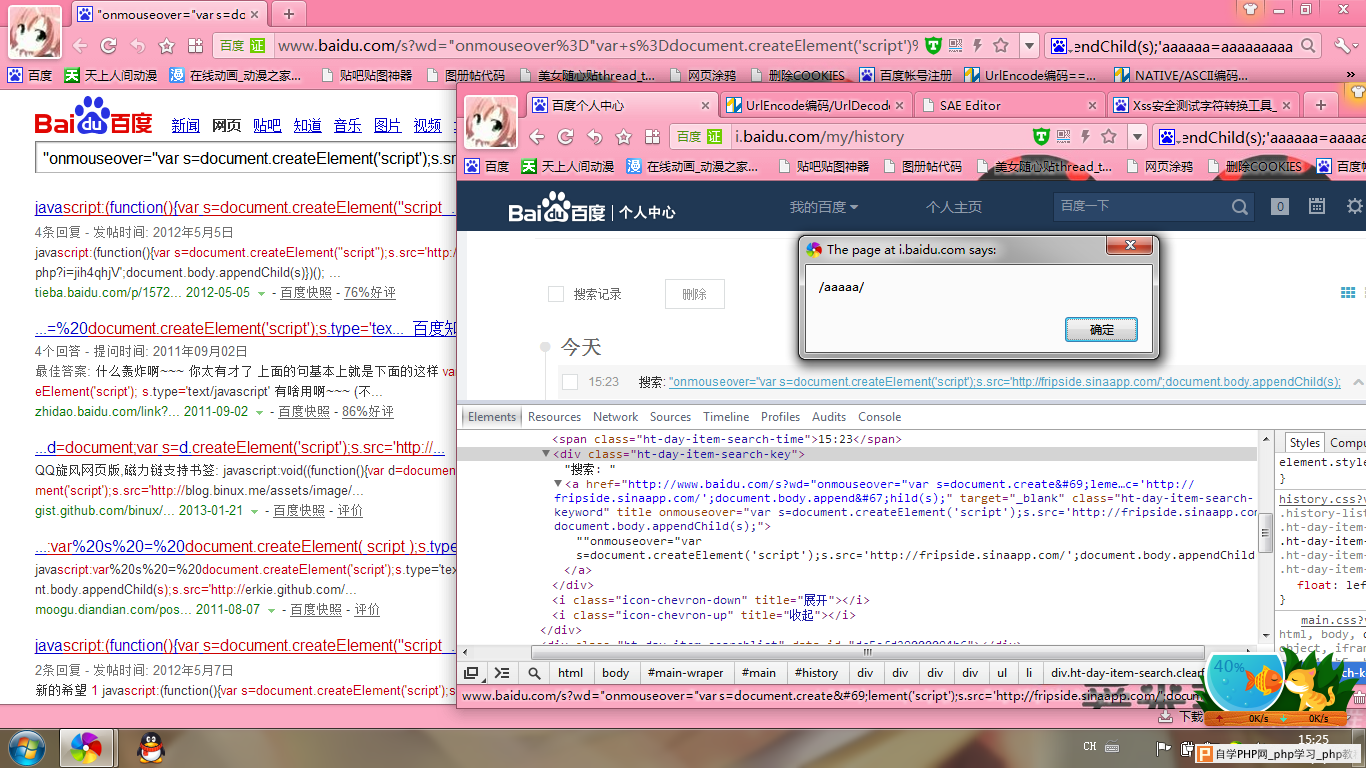Click the DevTools inspect magnifier icon
Screen dimensions: 1366x768
tap(535, 673)
